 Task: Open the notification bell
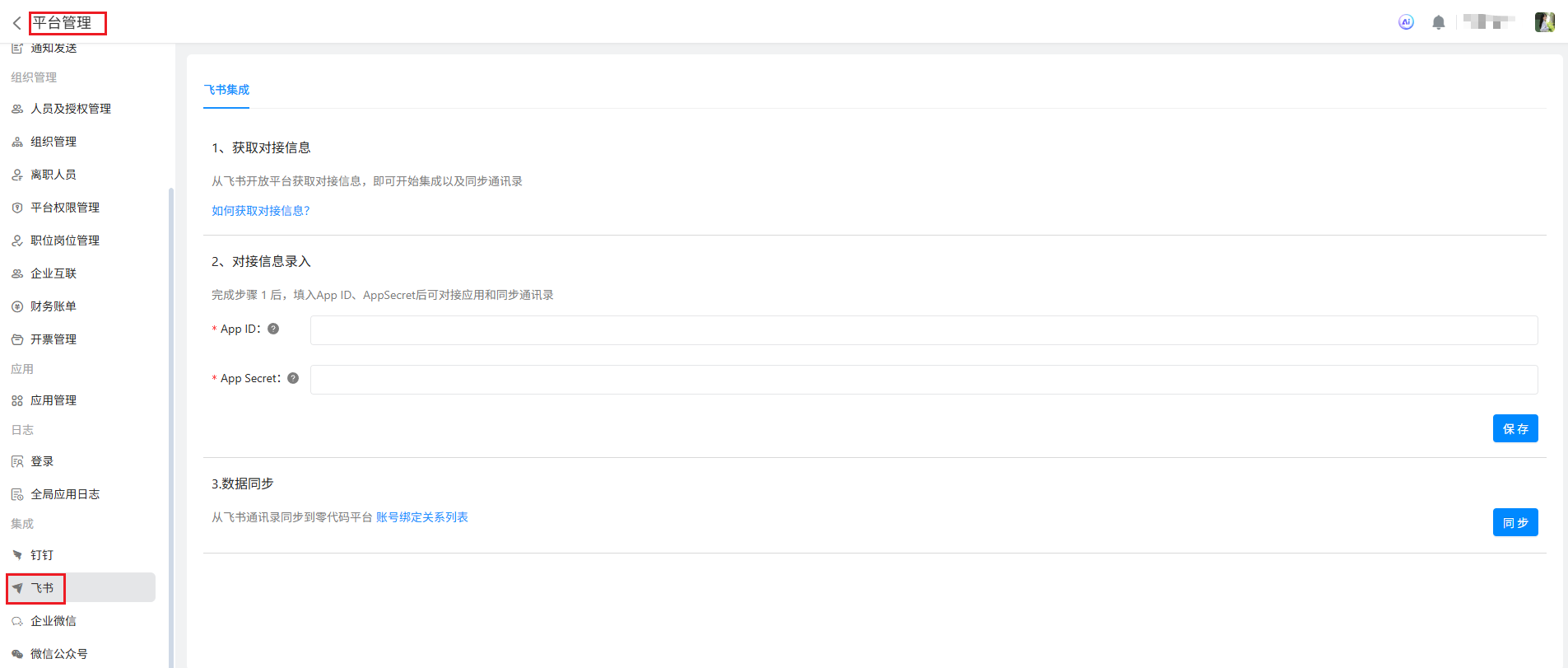[x=1438, y=22]
